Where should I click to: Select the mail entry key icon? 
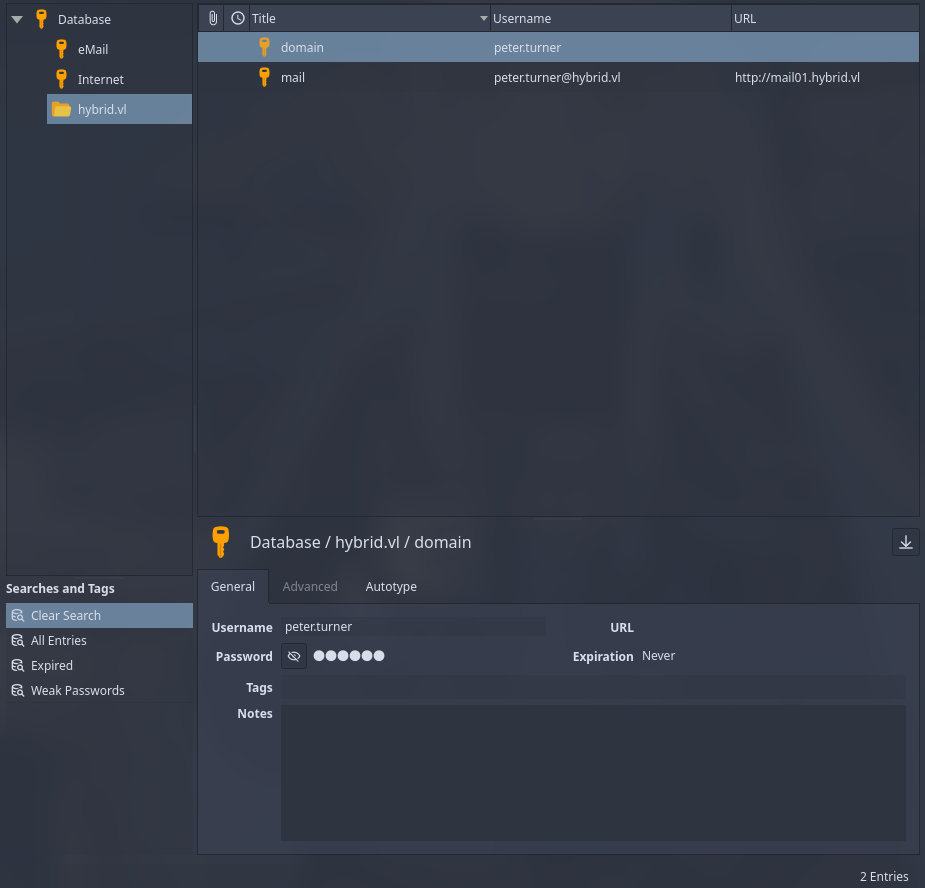[264, 77]
